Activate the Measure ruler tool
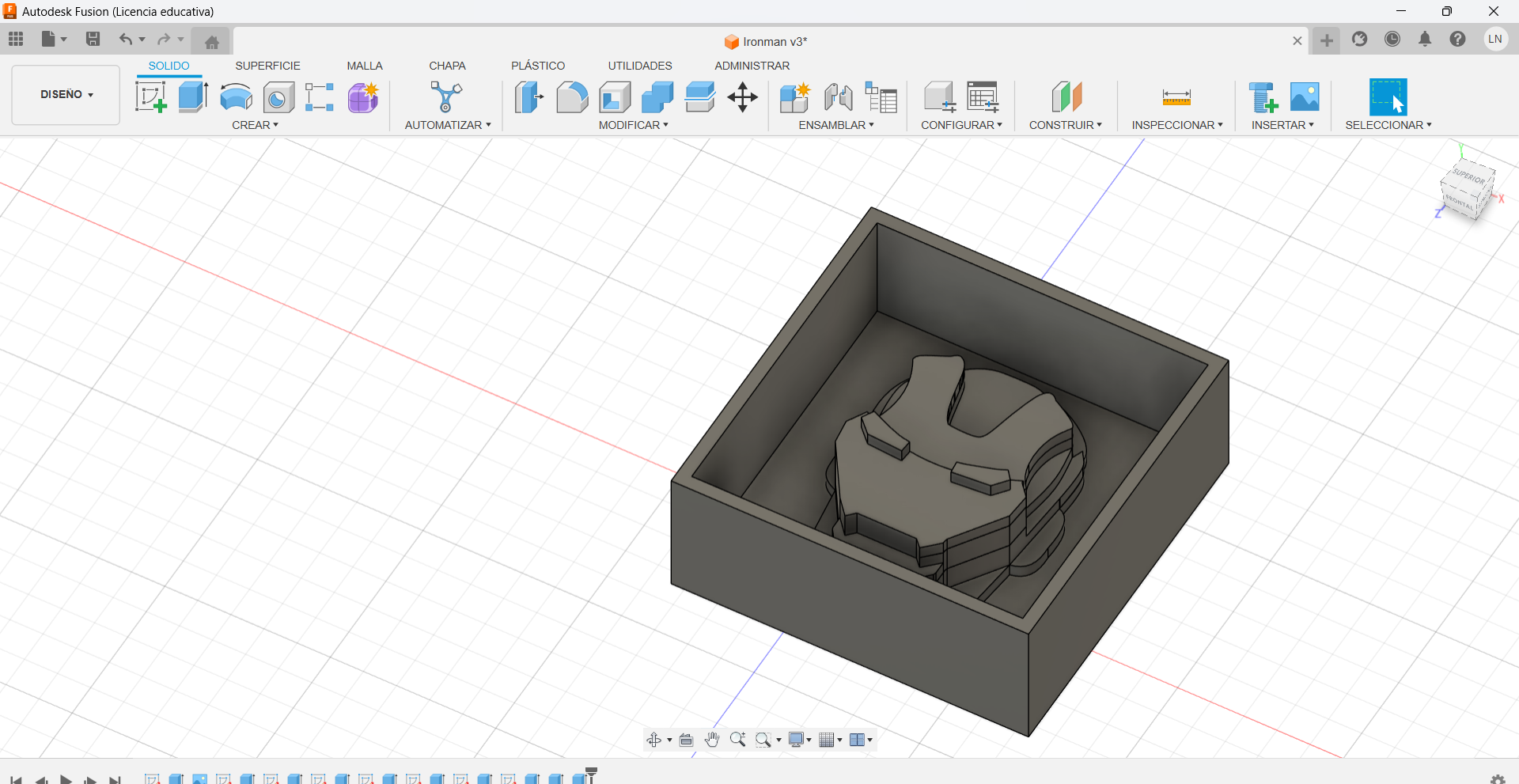This screenshot has height=784, width=1519. pyautogui.click(x=1176, y=97)
